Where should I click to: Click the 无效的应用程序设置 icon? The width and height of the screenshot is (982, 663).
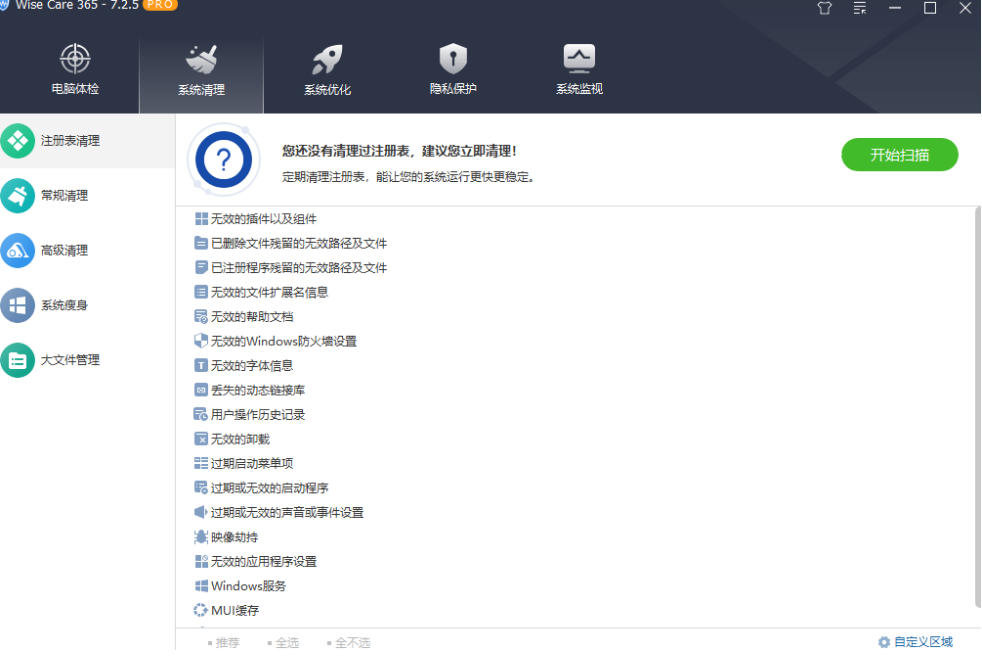point(201,561)
